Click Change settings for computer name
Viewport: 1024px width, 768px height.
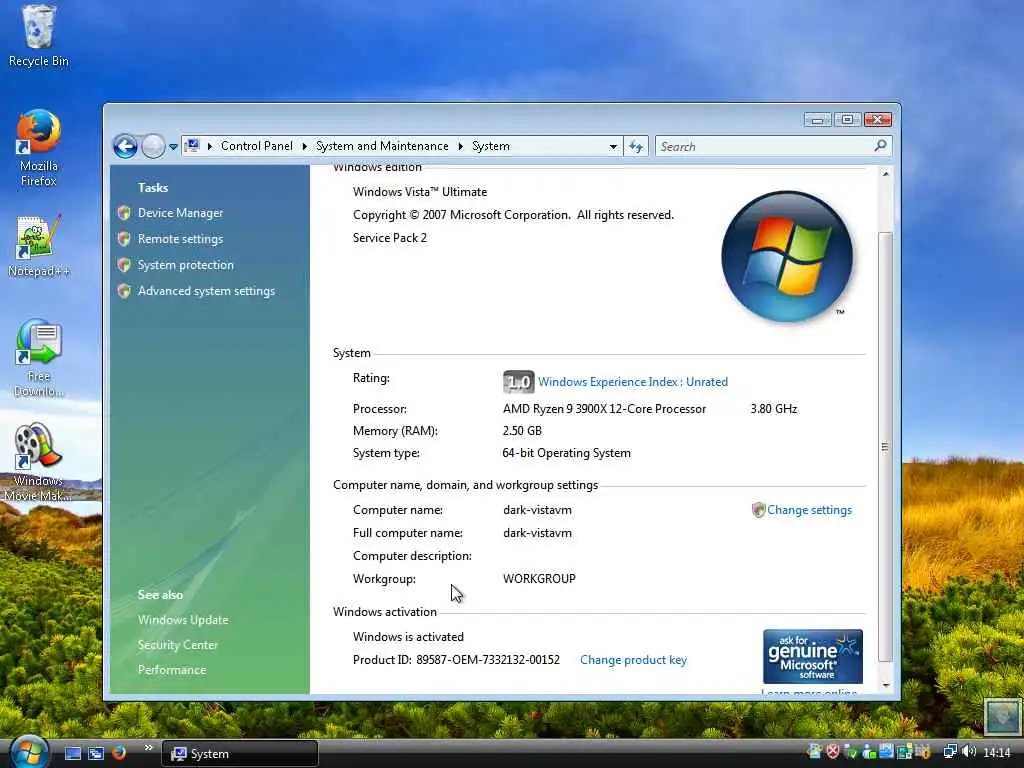click(809, 510)
